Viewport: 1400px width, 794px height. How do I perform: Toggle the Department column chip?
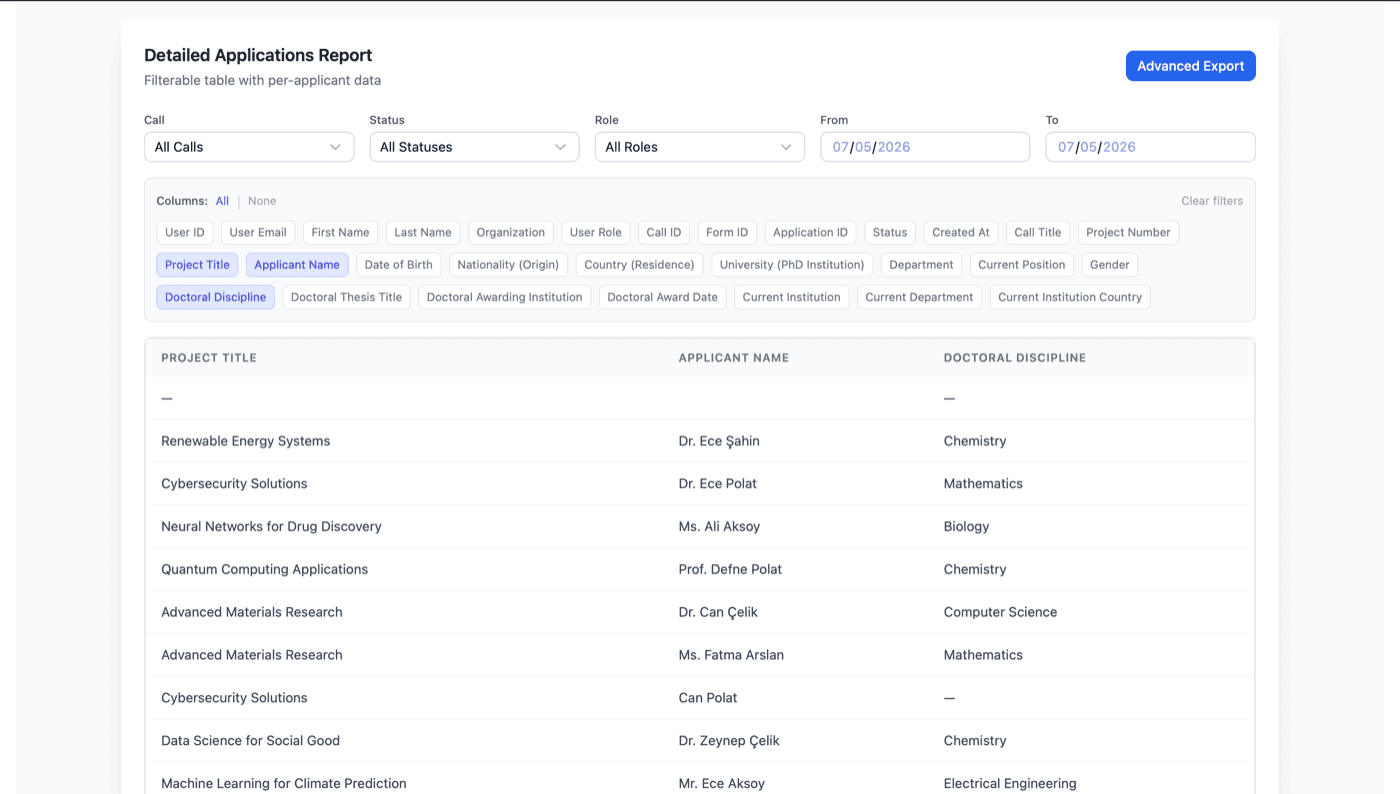tap(921, 265)
